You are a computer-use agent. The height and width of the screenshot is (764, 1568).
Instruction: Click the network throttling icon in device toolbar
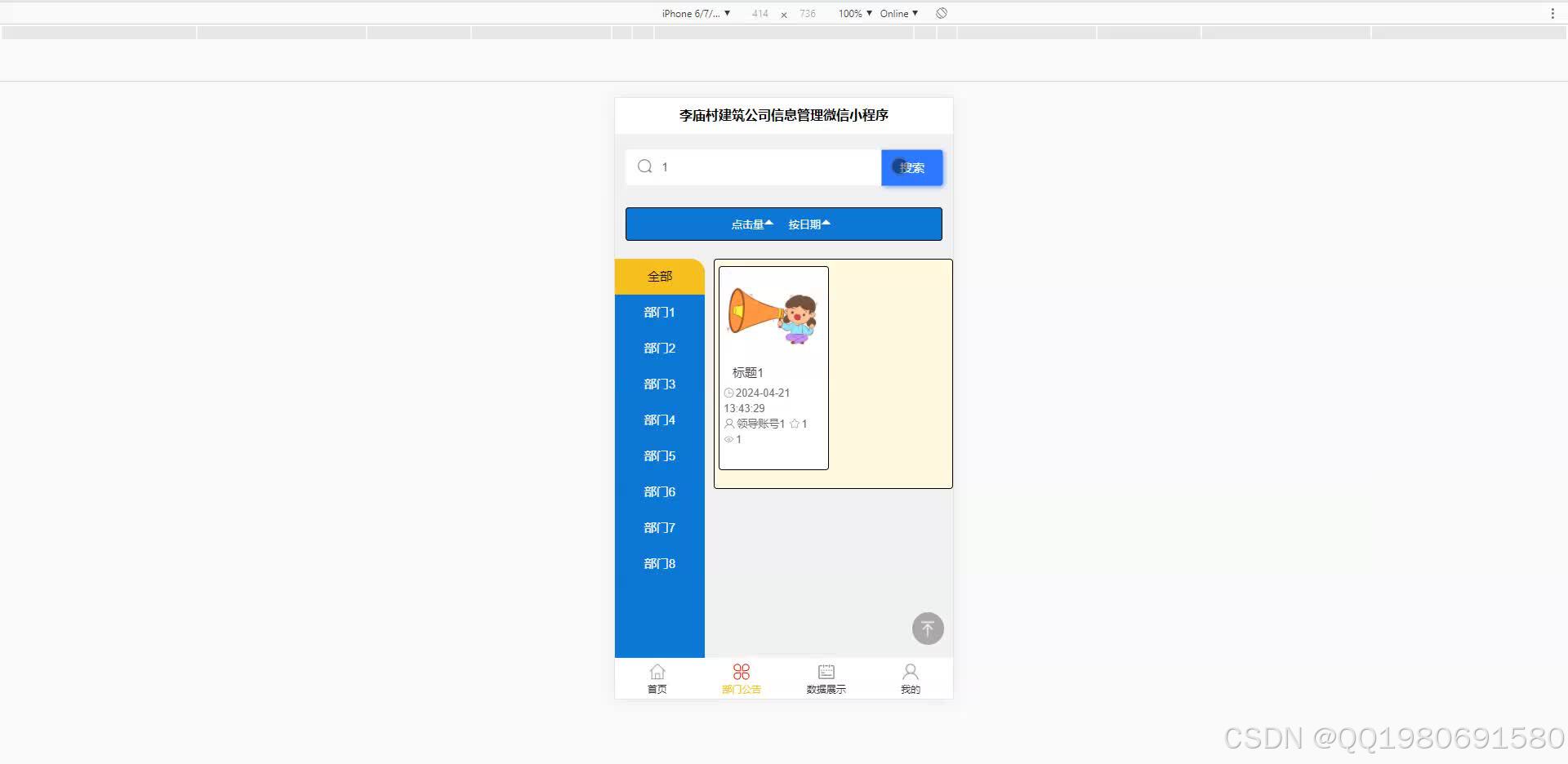point(941,13)
